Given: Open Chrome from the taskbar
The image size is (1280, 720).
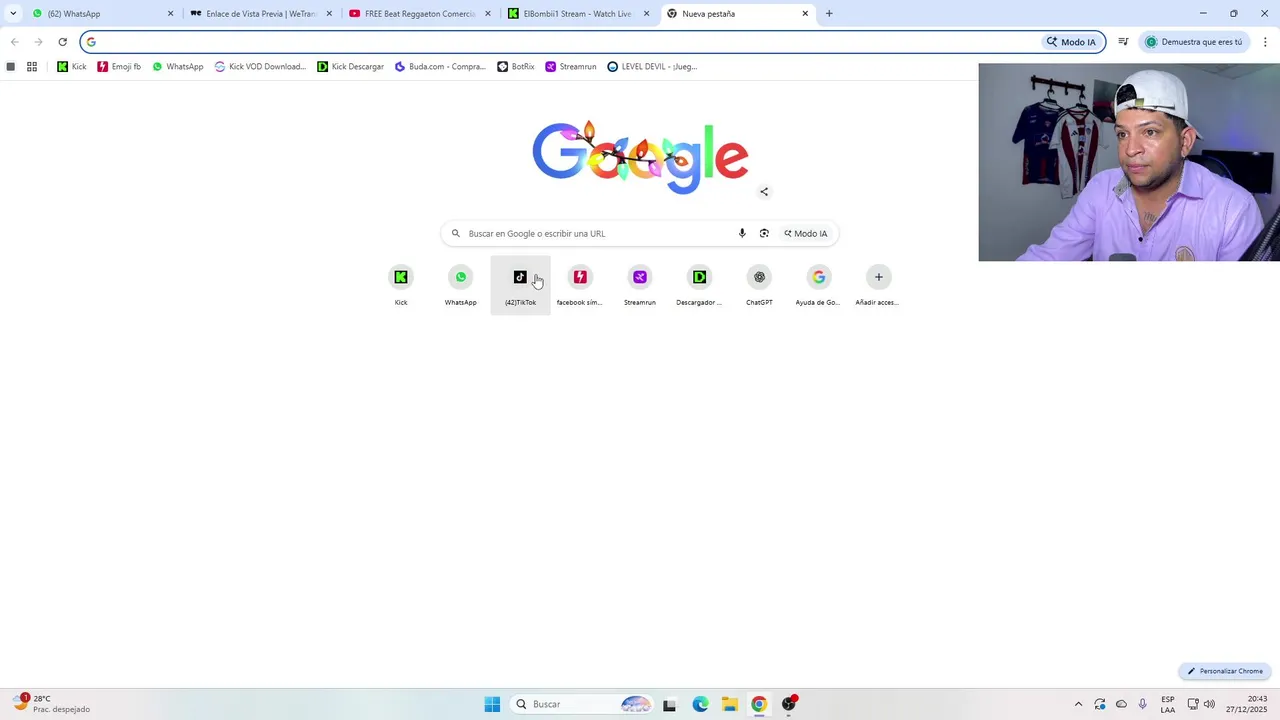Looking at the screenshot, I should 759,704.
